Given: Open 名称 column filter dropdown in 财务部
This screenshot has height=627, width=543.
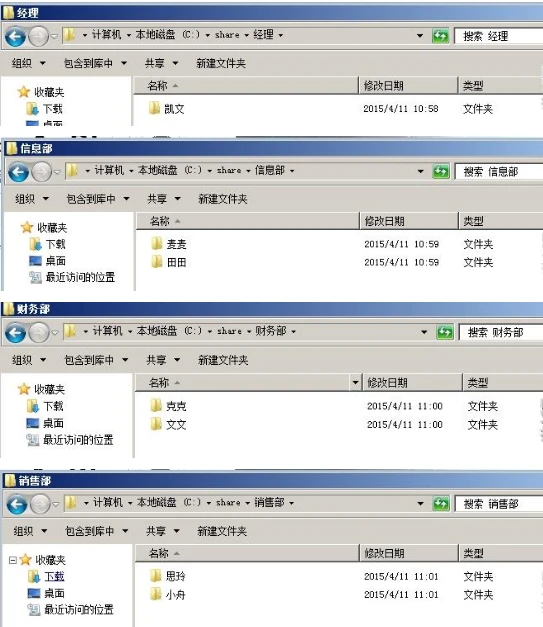Looking at the screenshot, I should click(355, 383).
